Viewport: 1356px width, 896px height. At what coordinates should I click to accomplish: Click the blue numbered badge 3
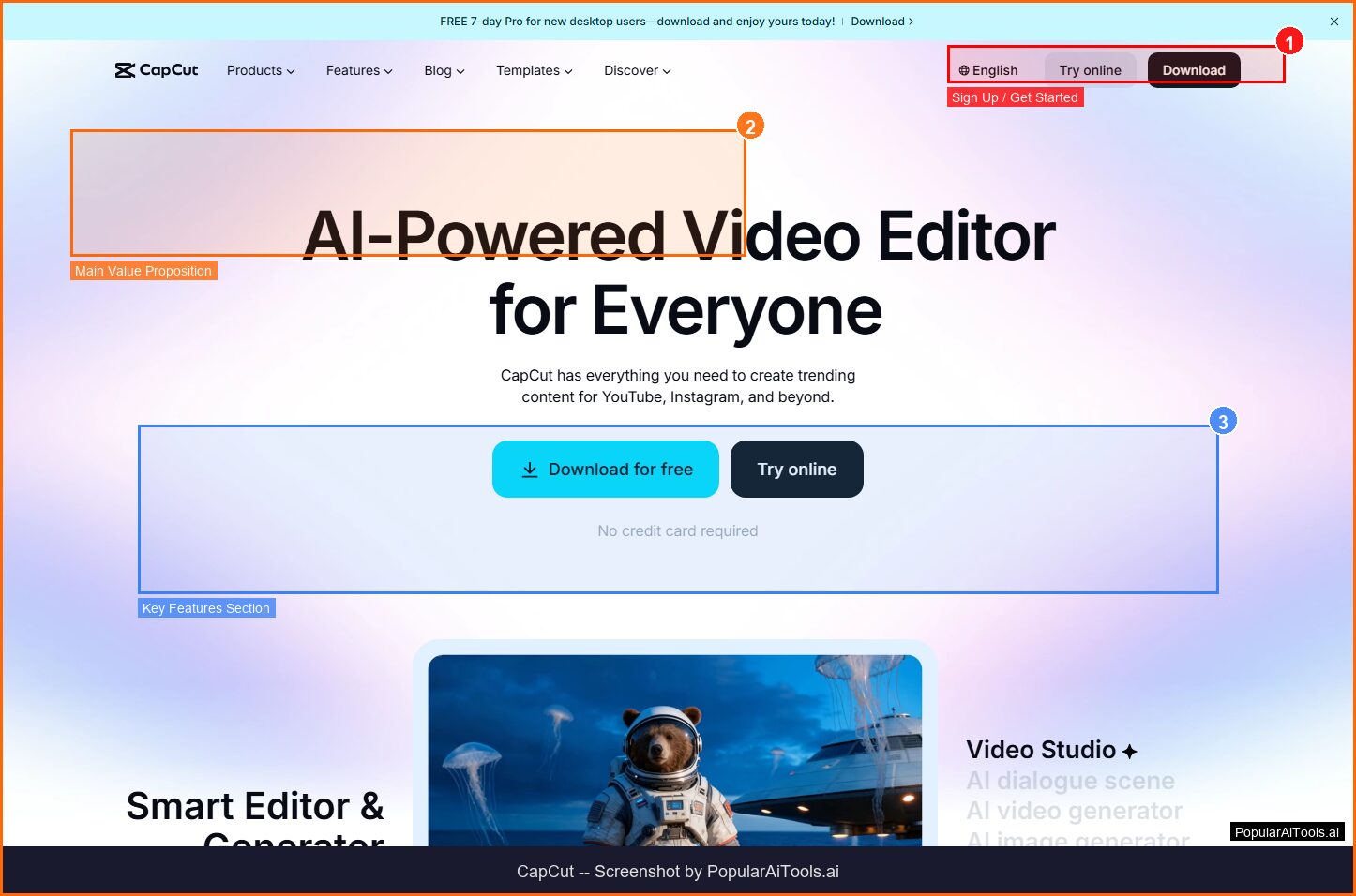point(1223,420)
